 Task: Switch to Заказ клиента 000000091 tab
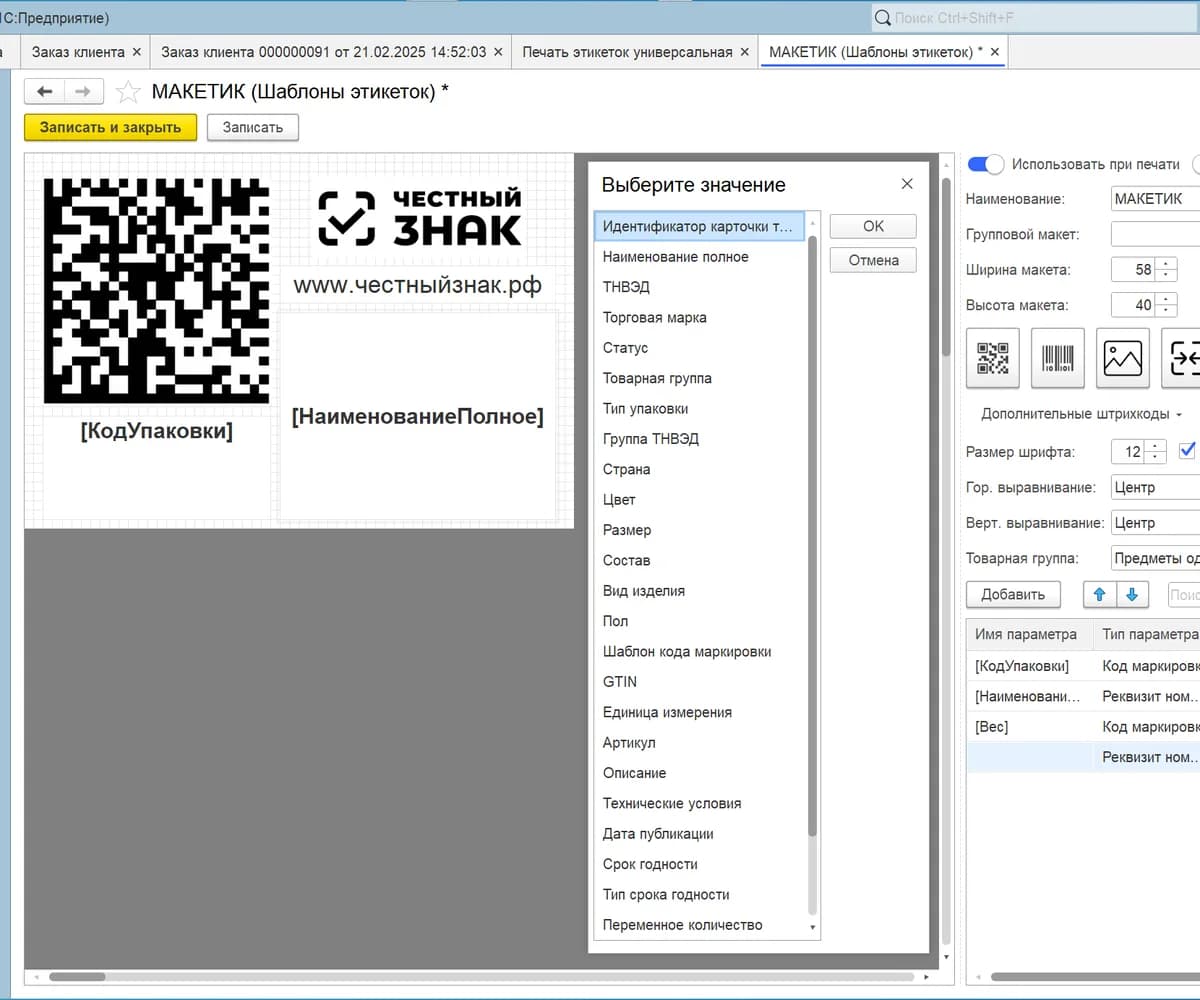(x=323, y=52)
